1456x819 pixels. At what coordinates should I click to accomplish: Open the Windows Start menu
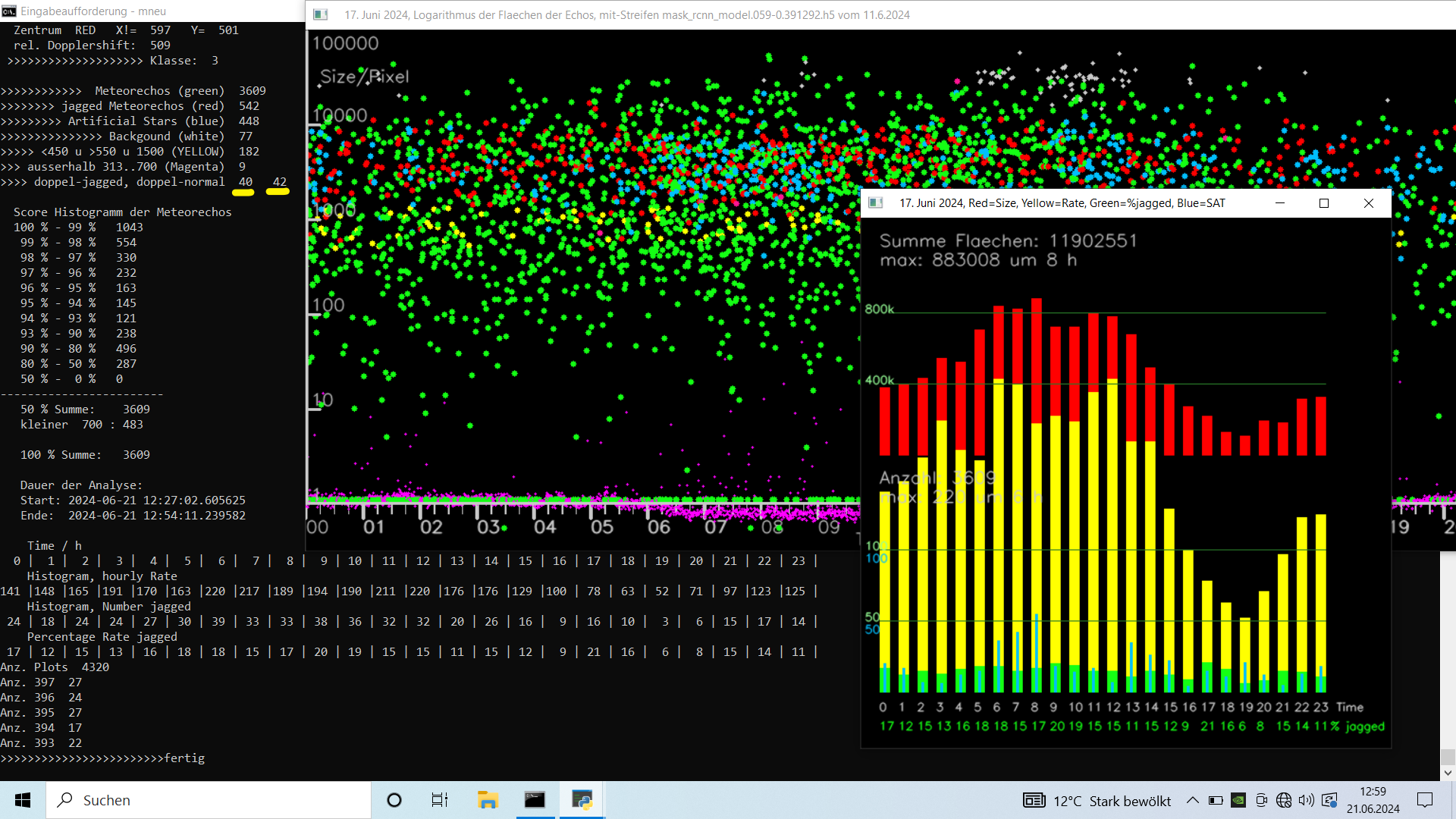coord(23,800)
